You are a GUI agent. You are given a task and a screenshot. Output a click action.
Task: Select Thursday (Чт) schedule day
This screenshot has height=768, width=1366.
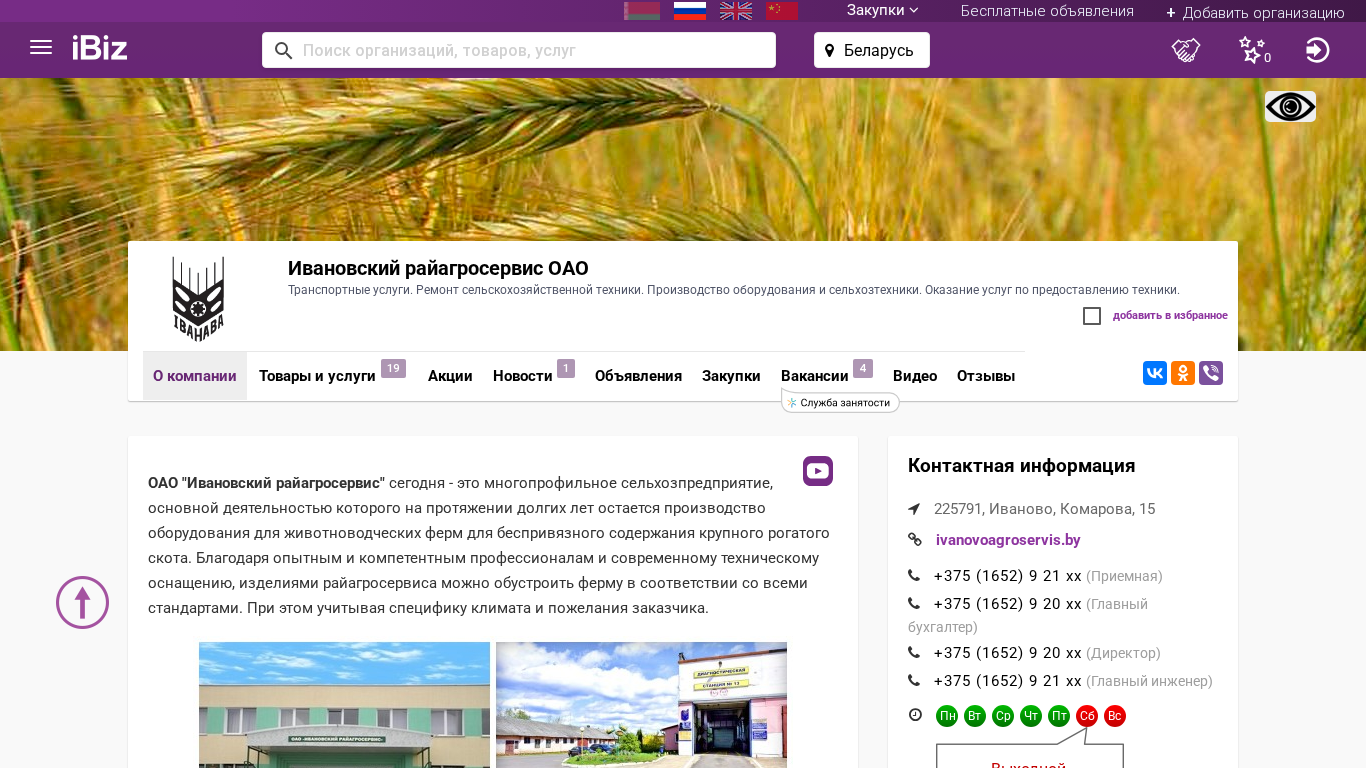(x=1031, y=716)
